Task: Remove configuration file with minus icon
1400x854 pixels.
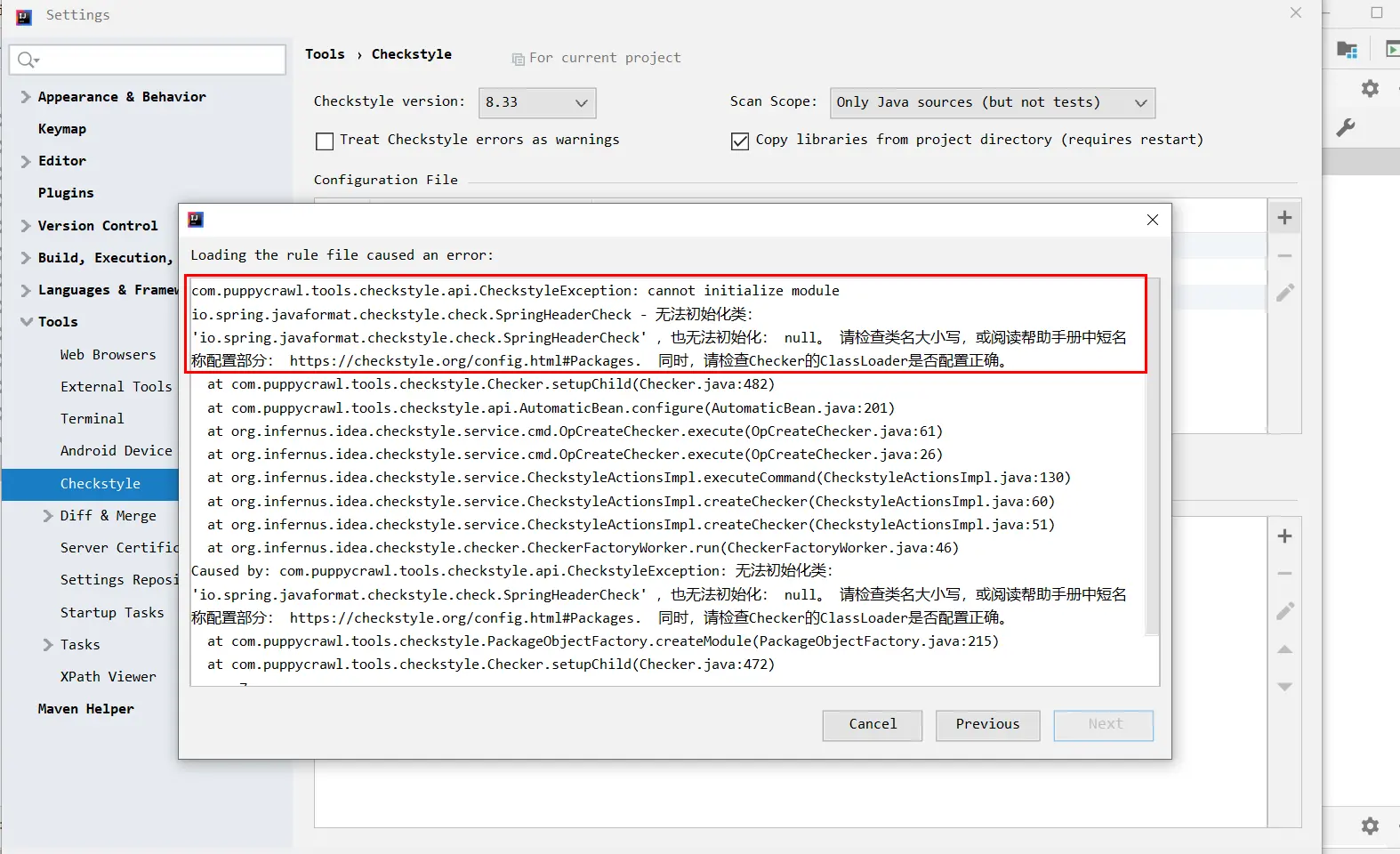Action: point(1284,255)
